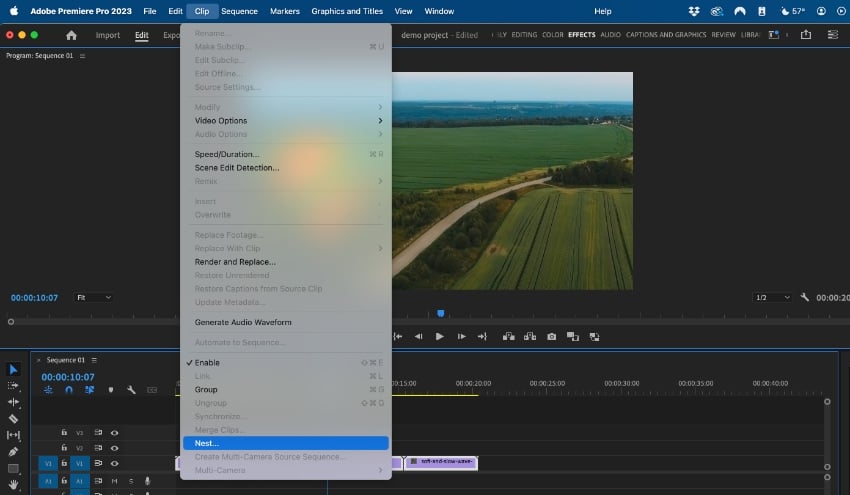
Task: Click the Lift button
Action: pos(508,337)
